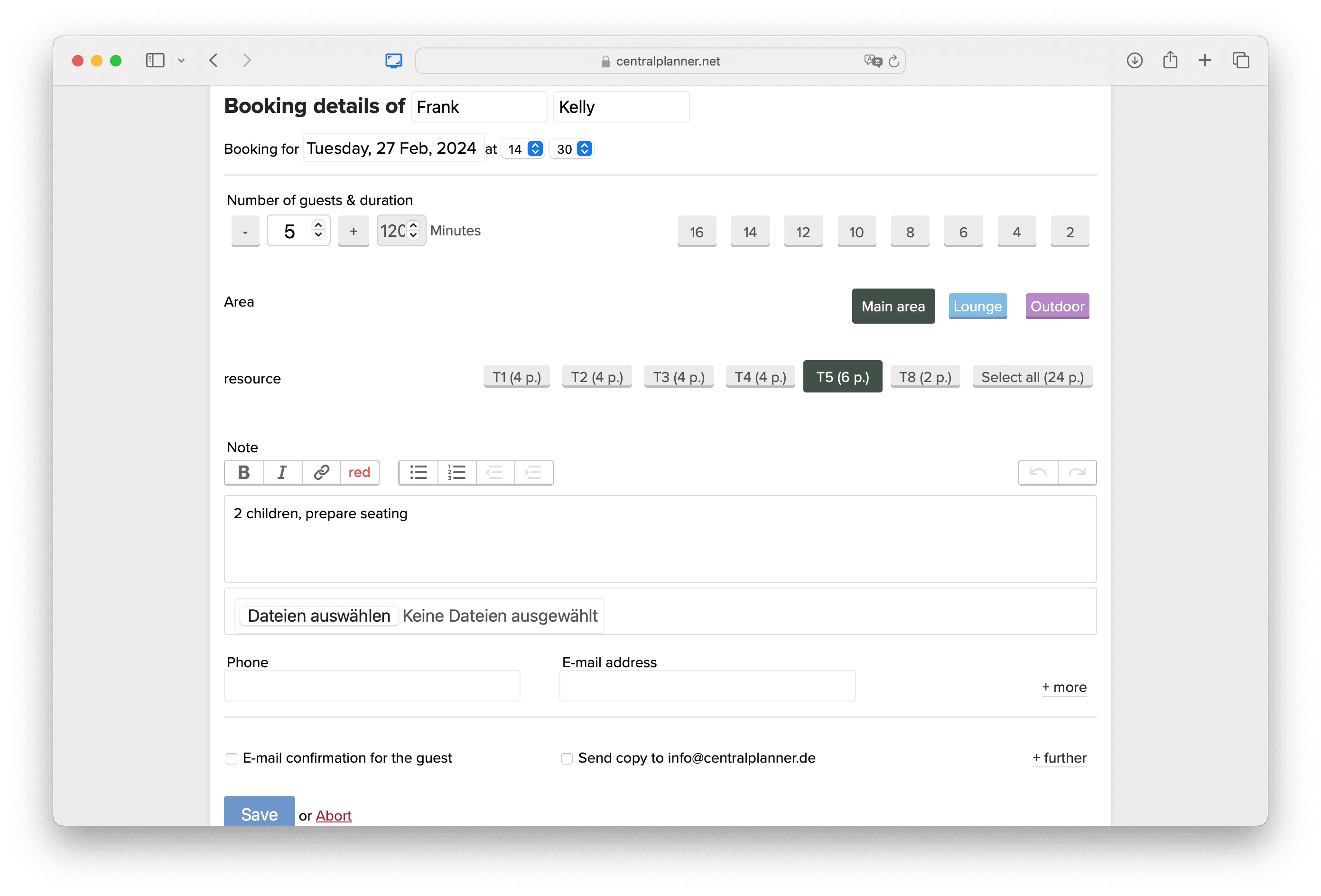Select table T4 (4 p.)
This screenshot has width=1321, height=896.
tap(761, 377)
